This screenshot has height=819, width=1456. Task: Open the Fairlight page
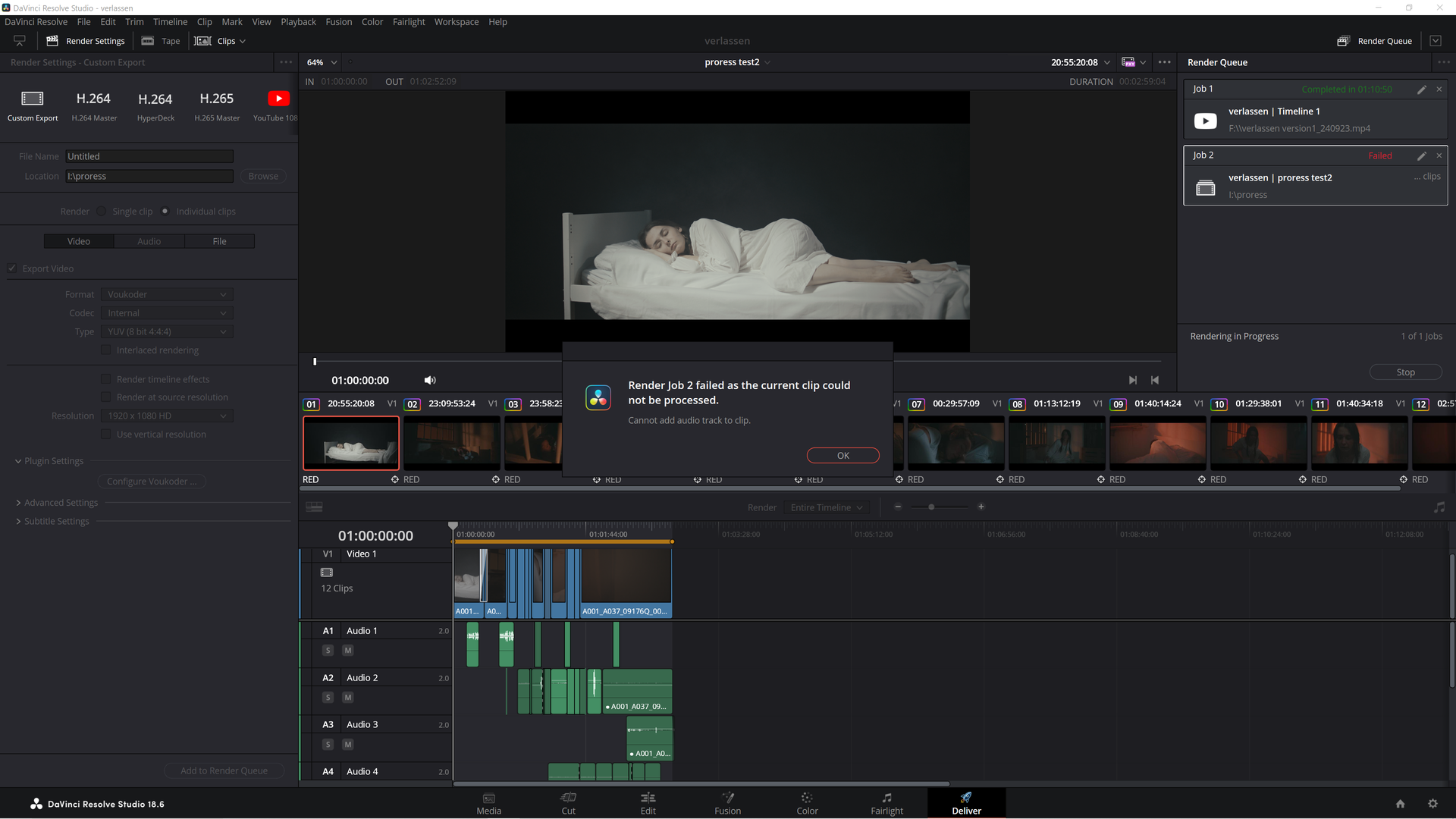pyautogui.click(x=886, y=802)
